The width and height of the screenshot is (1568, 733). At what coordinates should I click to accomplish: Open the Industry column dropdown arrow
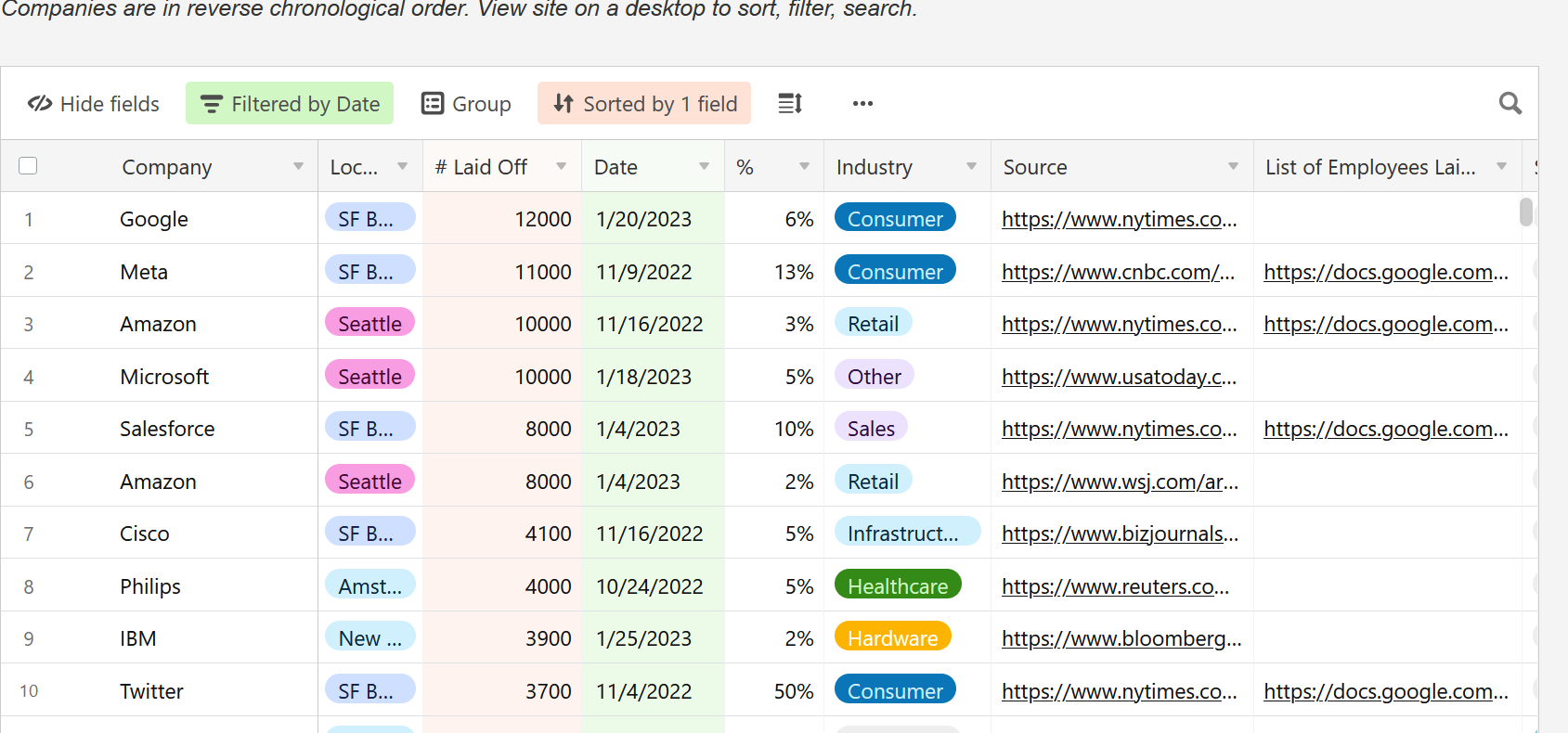(x=971, y=166)
